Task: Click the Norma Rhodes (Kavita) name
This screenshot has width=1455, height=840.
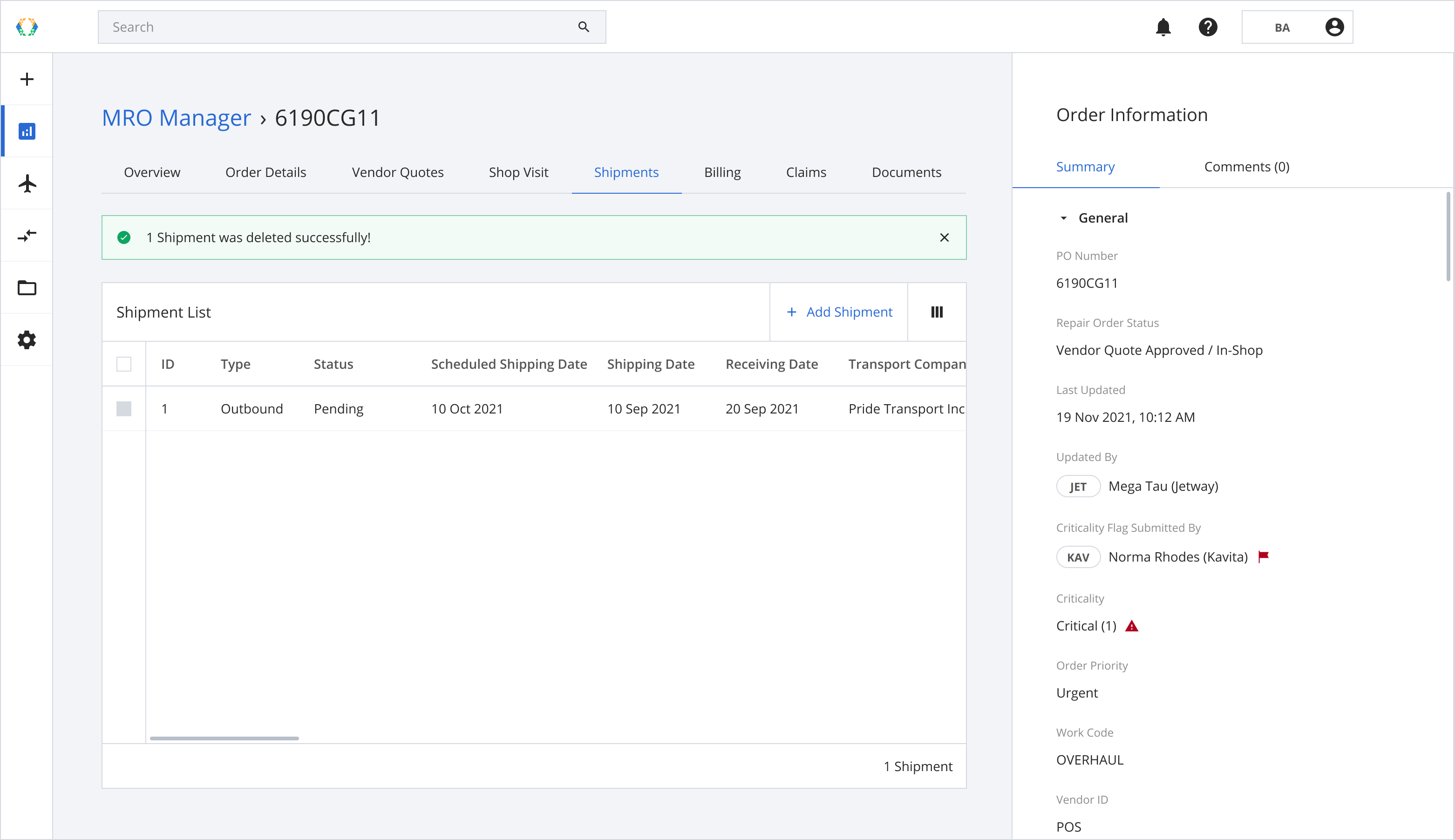Action: [1178, 557]
